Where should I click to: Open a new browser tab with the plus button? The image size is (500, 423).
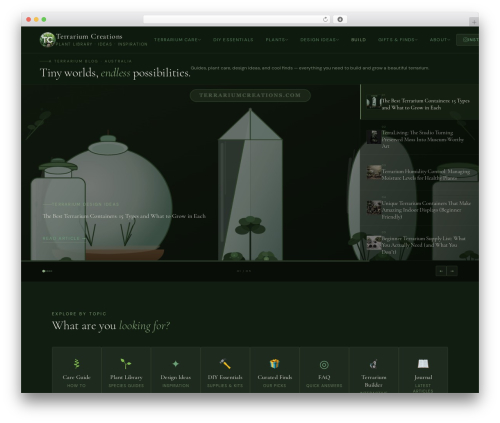474,22
